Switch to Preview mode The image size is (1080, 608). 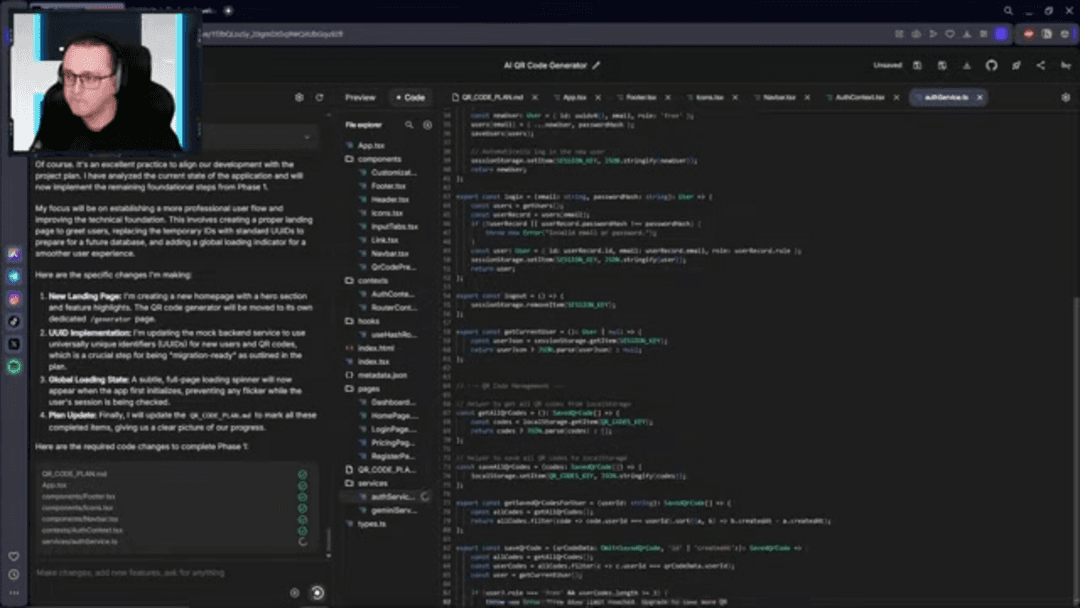tap(360, 98)
